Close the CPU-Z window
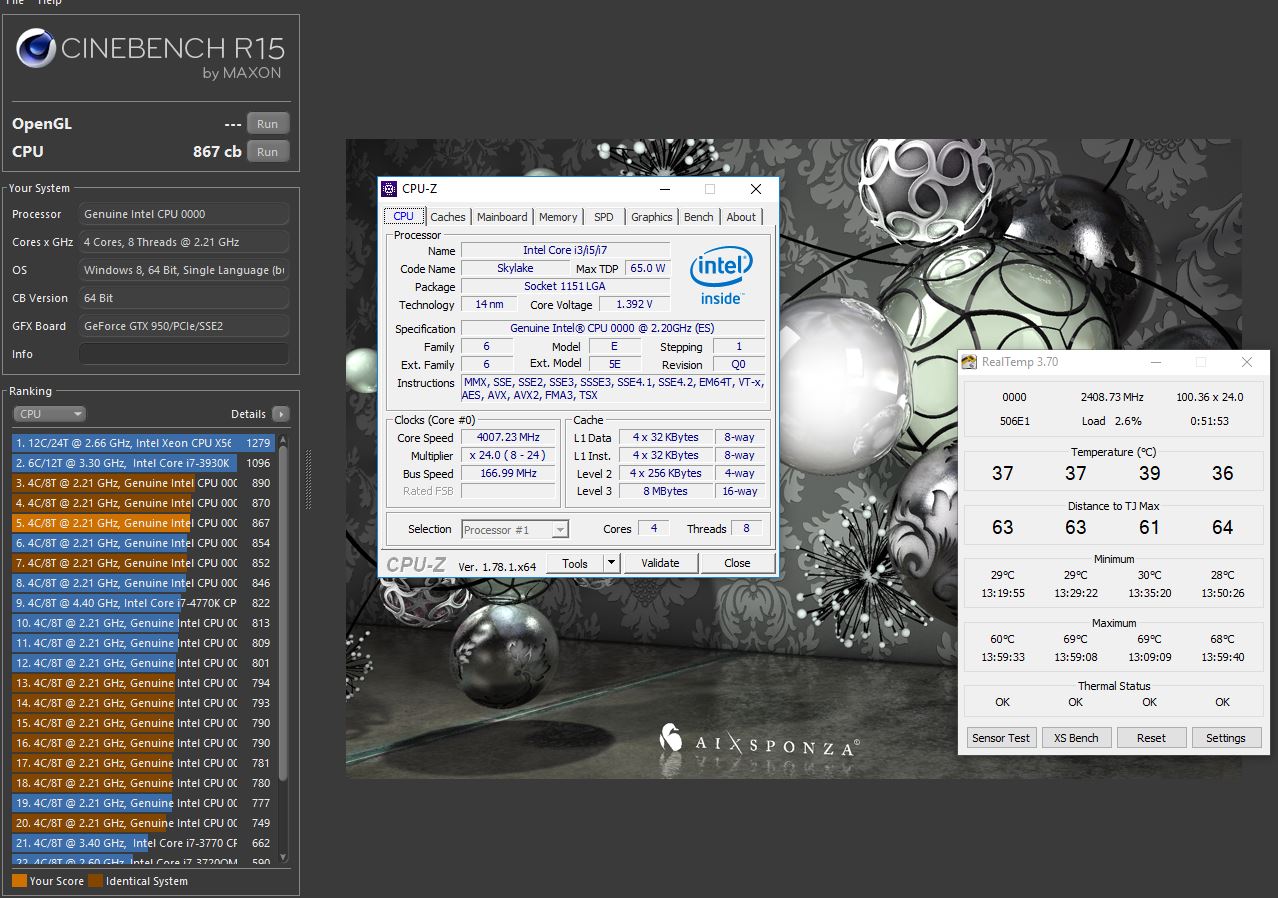1278x898 pixels. pos(756,189)
